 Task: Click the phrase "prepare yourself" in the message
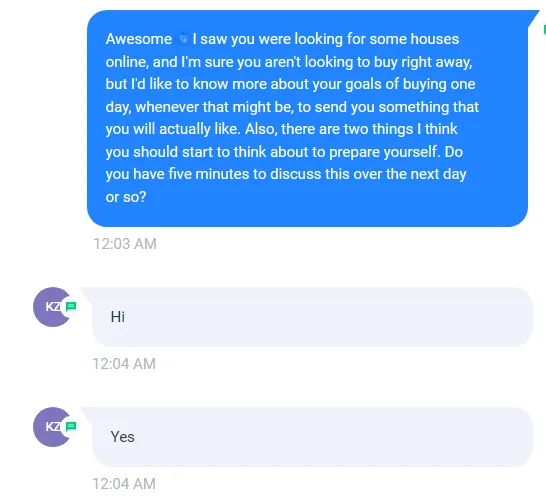click(383, 152)
